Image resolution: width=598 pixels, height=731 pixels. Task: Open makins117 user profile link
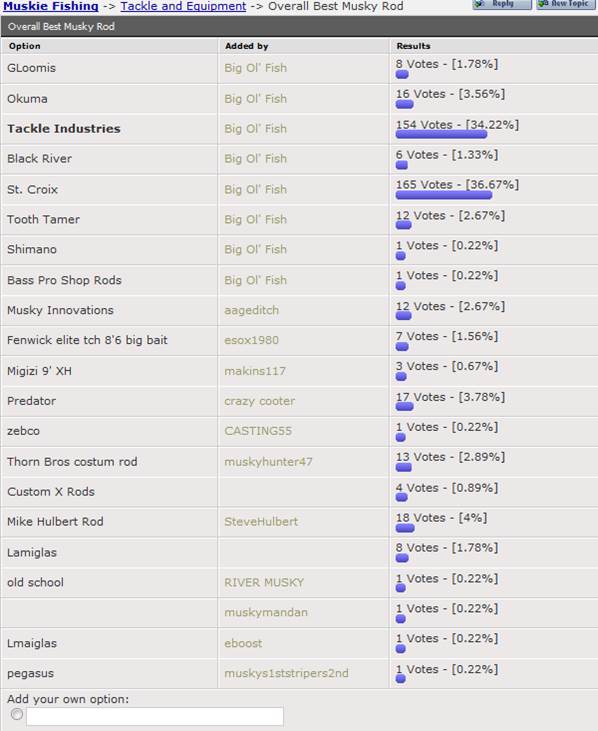tap(255, 371)
